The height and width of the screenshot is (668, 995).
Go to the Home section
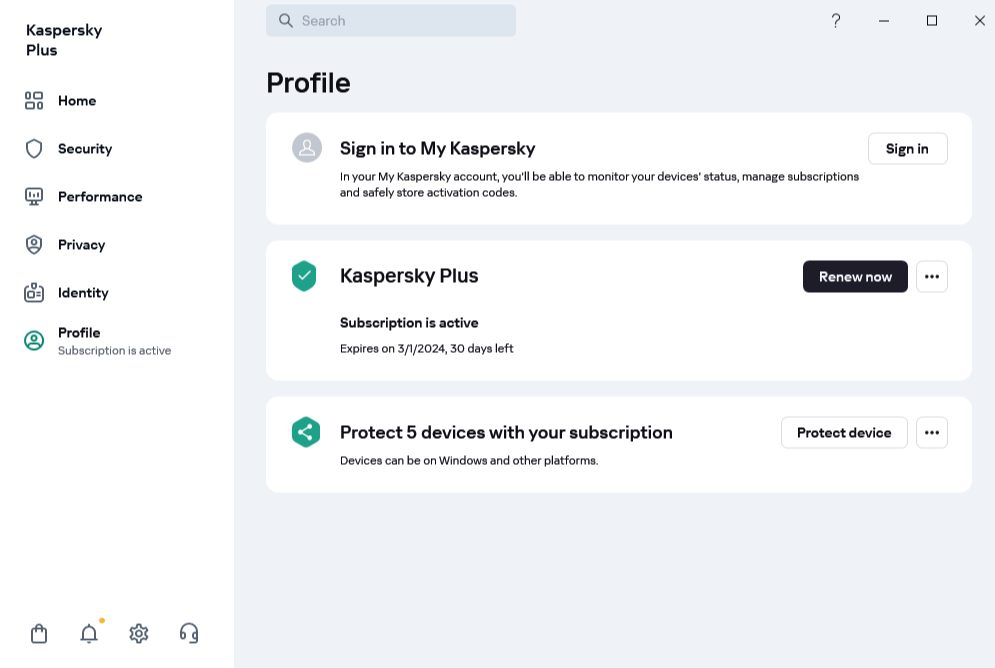(76, 101)
